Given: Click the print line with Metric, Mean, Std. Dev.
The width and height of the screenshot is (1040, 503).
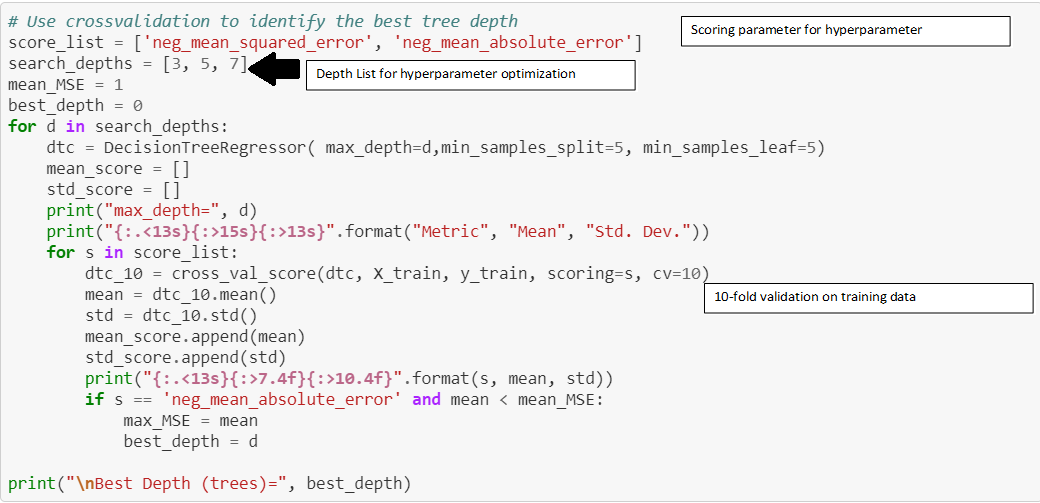Looking at the screenshot, I should pos(378,232).
